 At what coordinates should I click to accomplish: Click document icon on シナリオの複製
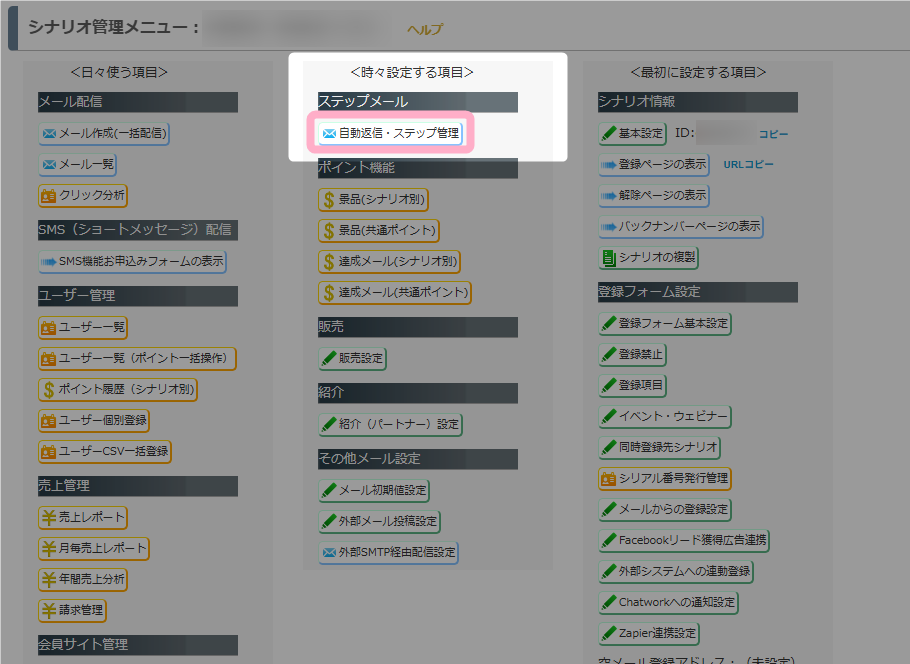pos(608,257)
